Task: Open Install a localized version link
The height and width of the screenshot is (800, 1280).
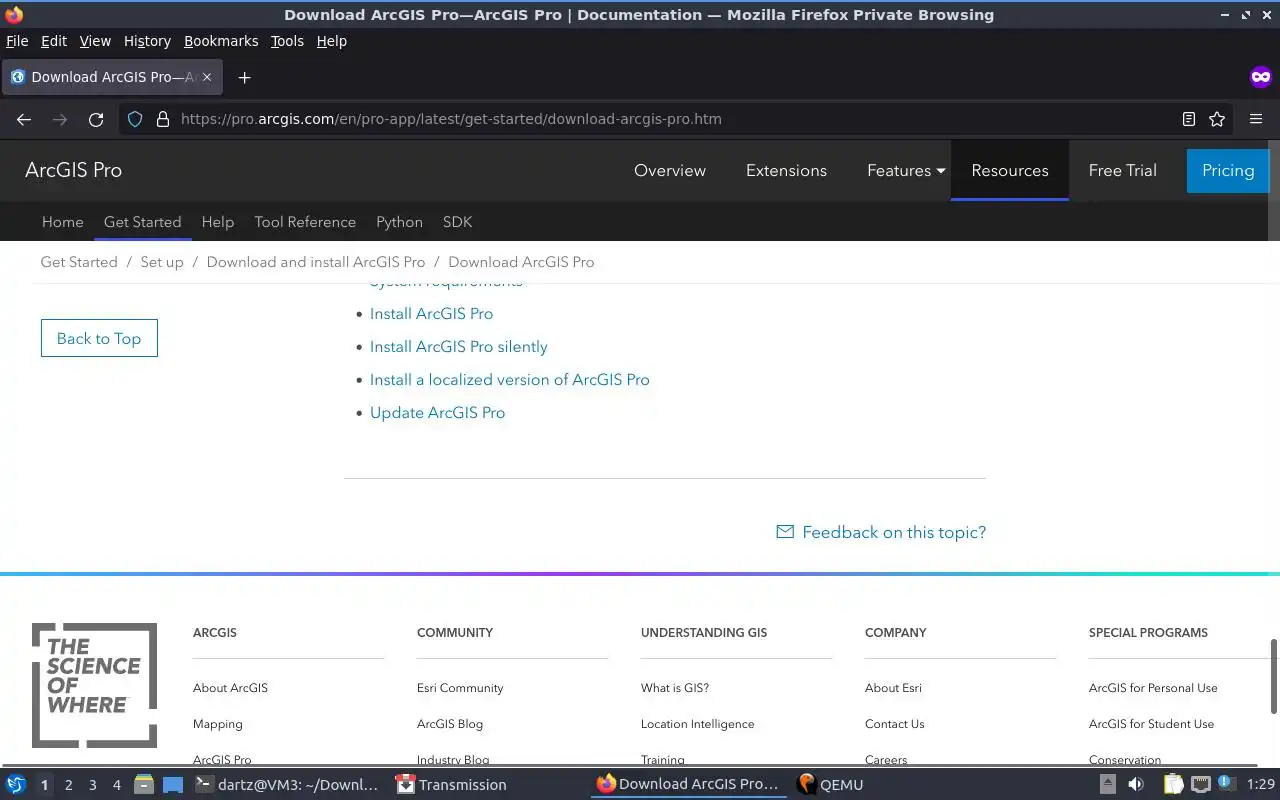Action: coord(510,380)
